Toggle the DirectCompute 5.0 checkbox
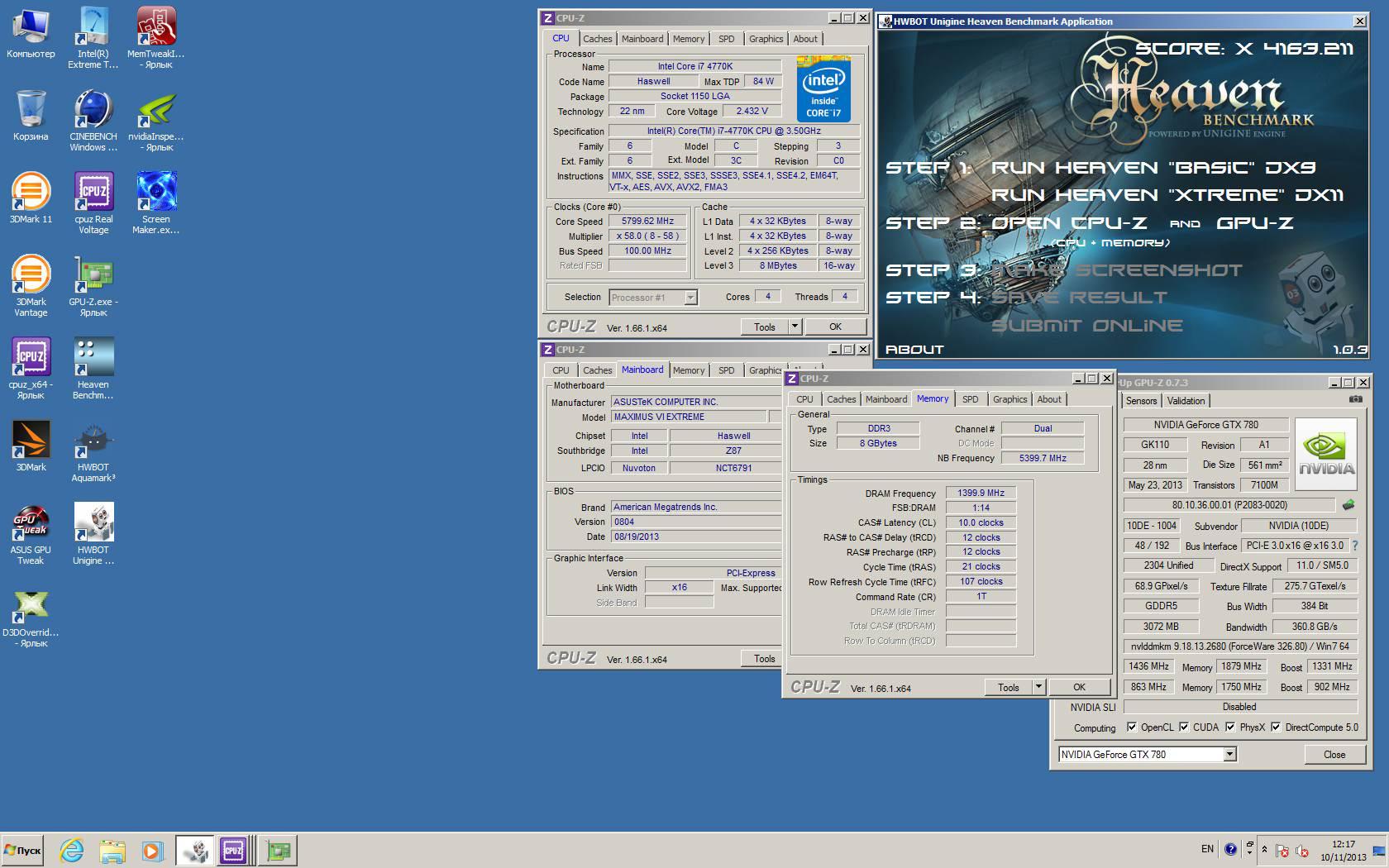Screen dimensions: 1389x868 (1276, 727)
